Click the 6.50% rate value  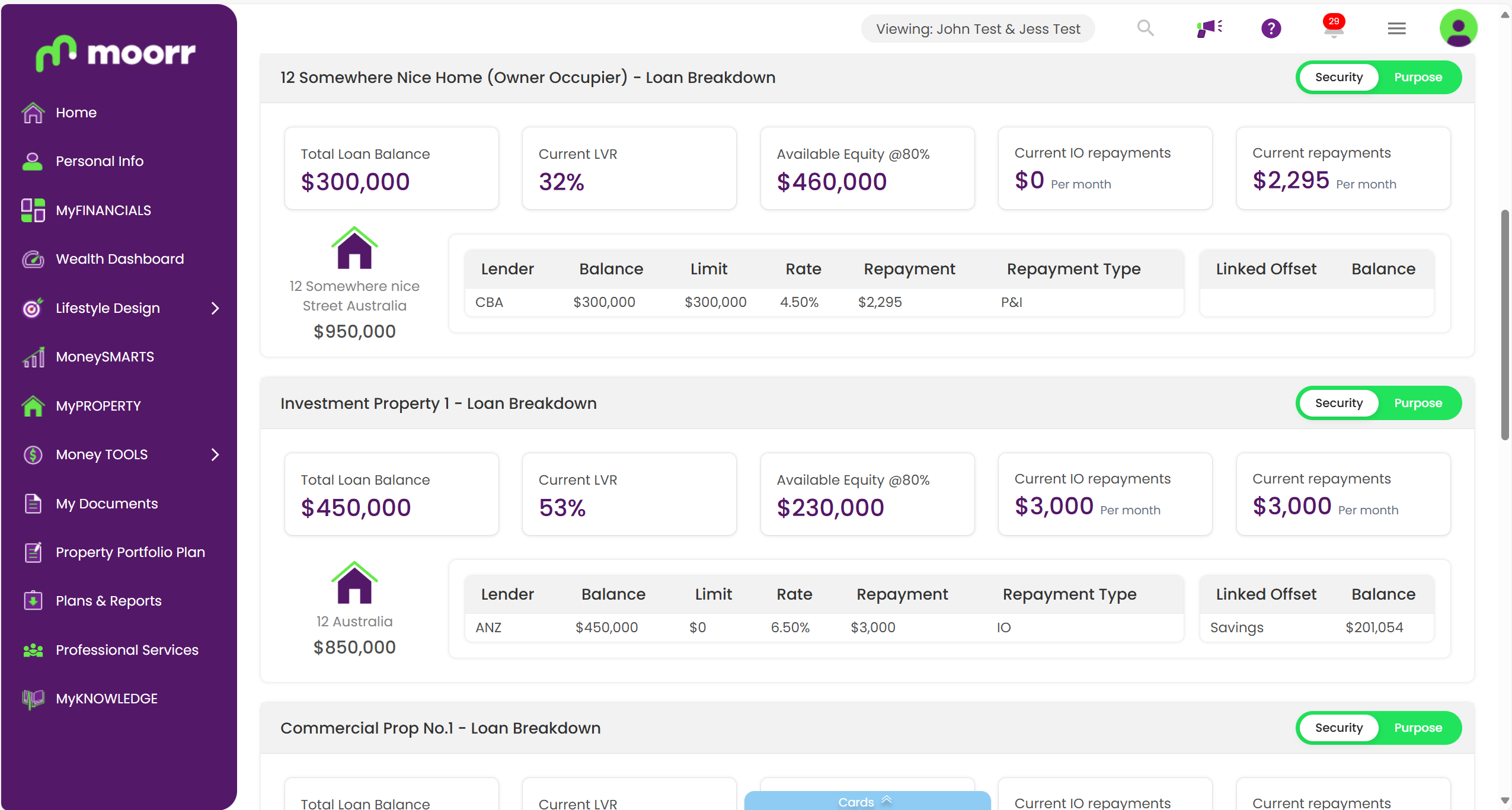point(790,627)
